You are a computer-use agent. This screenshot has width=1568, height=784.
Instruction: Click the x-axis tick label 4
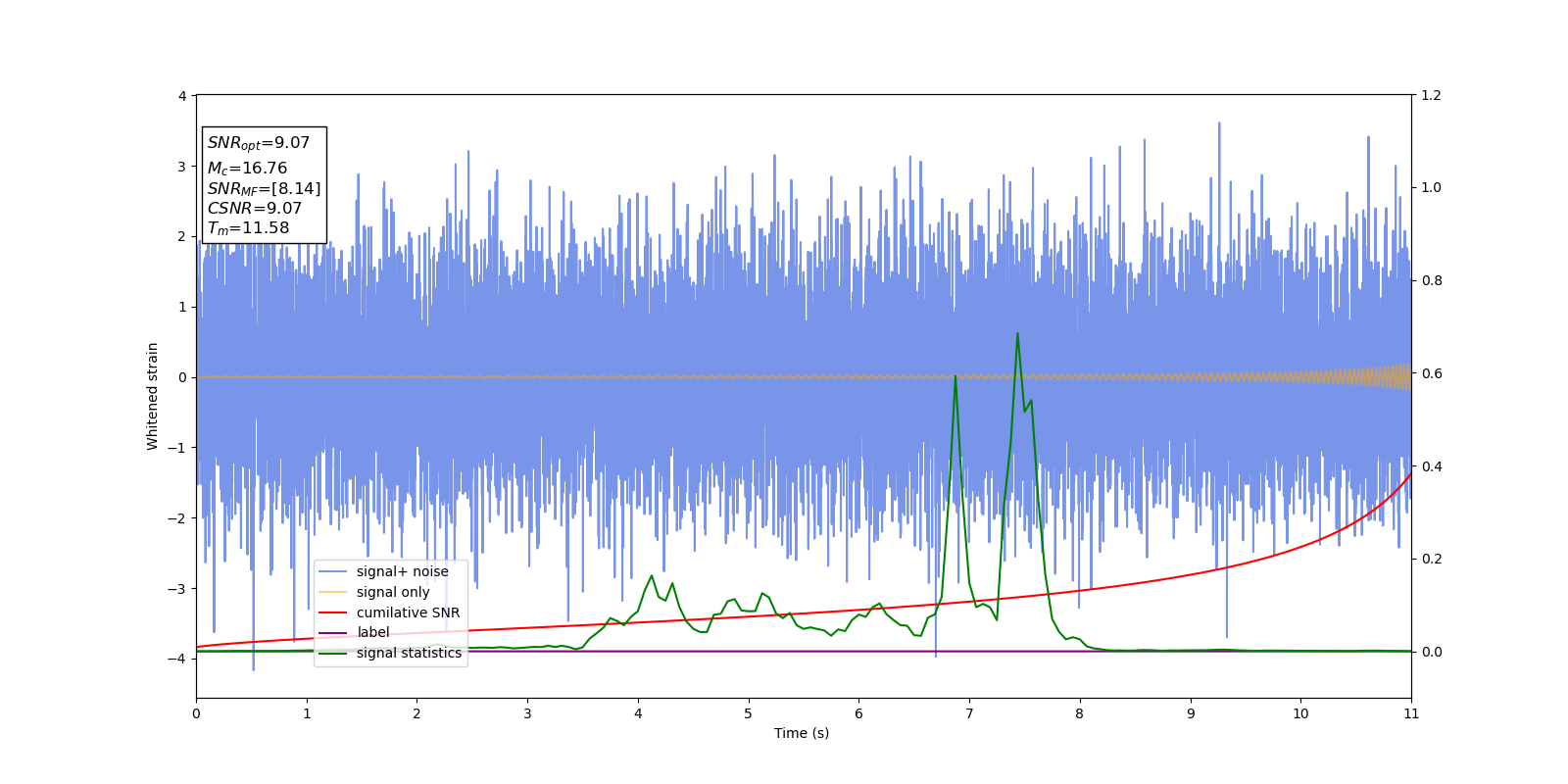638,713
